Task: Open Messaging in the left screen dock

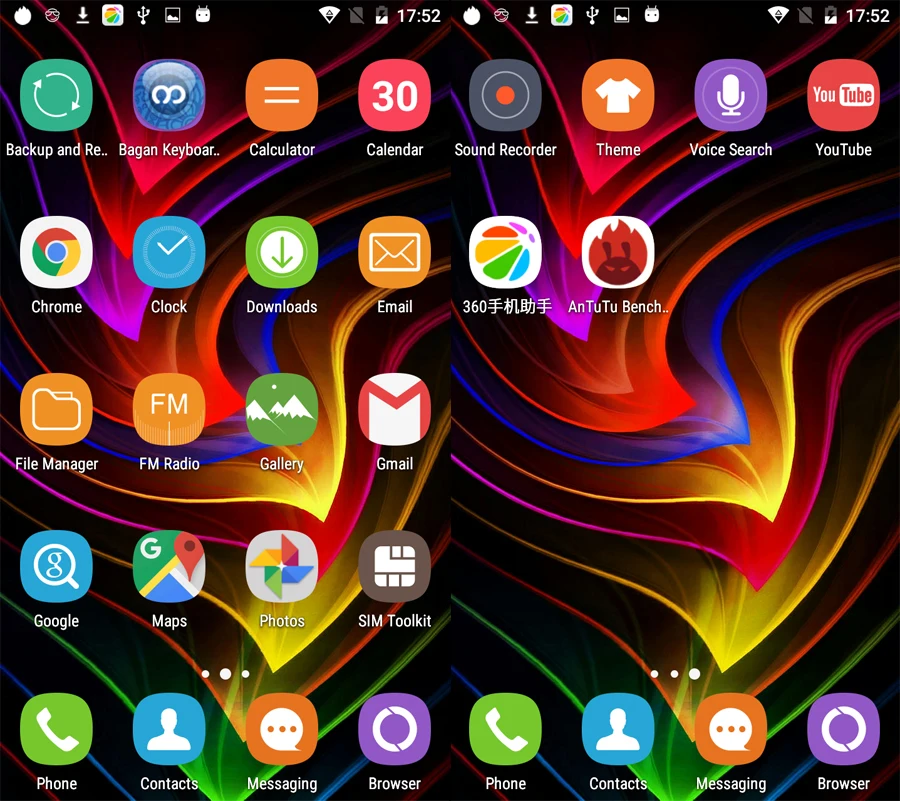Action: [x=282, y=729]
